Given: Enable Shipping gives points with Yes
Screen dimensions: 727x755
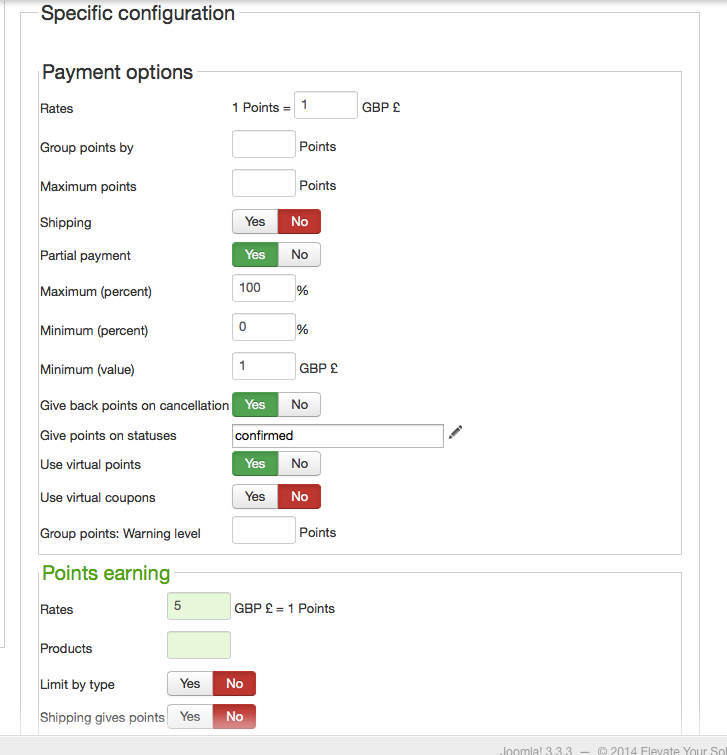Looking at the screenshot, I should point(190,717).
